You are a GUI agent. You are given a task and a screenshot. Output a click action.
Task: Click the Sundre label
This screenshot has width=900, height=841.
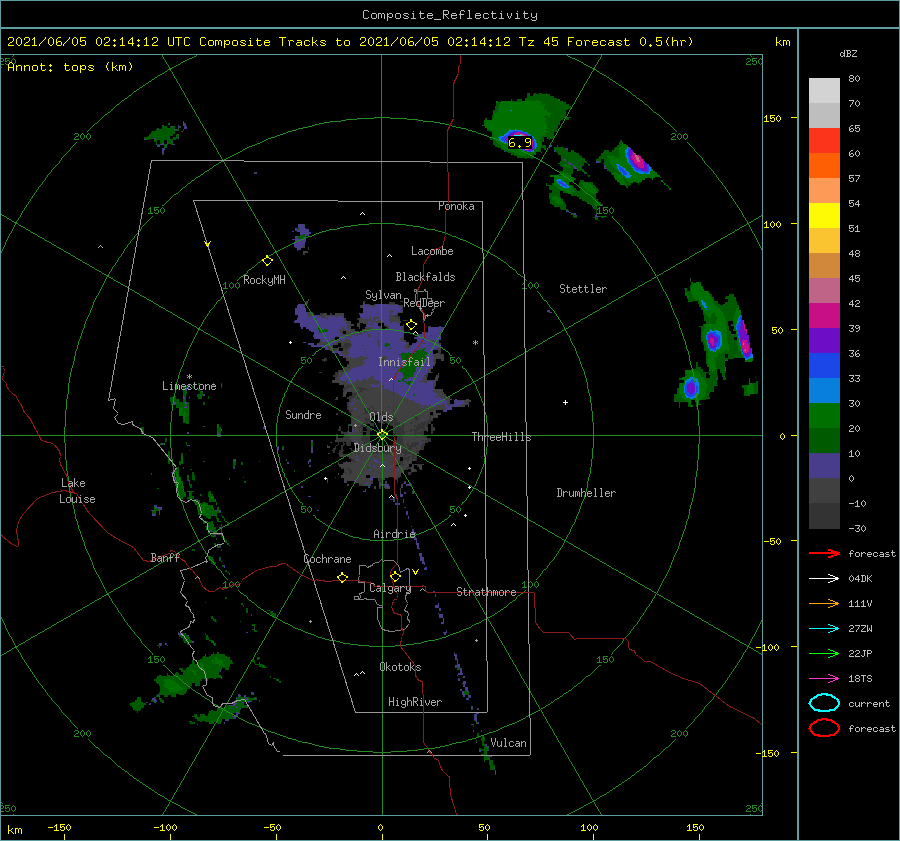click(x=303, y=415)
